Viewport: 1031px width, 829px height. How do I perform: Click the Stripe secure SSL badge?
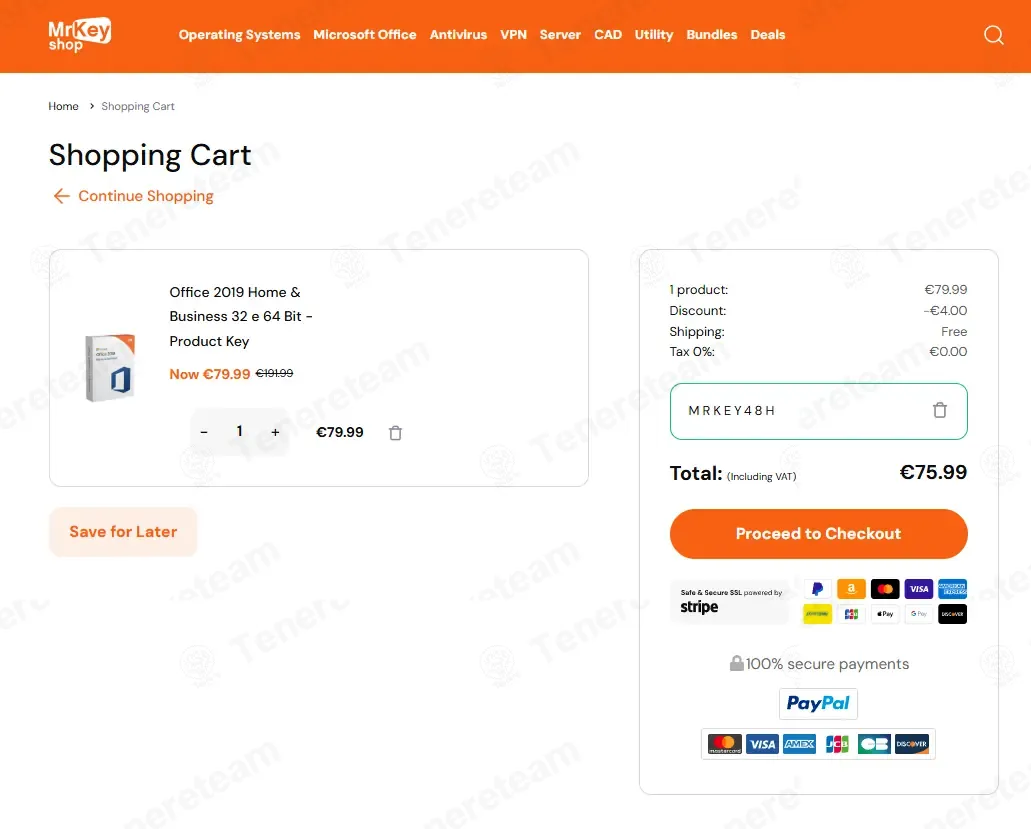point(731,602)
